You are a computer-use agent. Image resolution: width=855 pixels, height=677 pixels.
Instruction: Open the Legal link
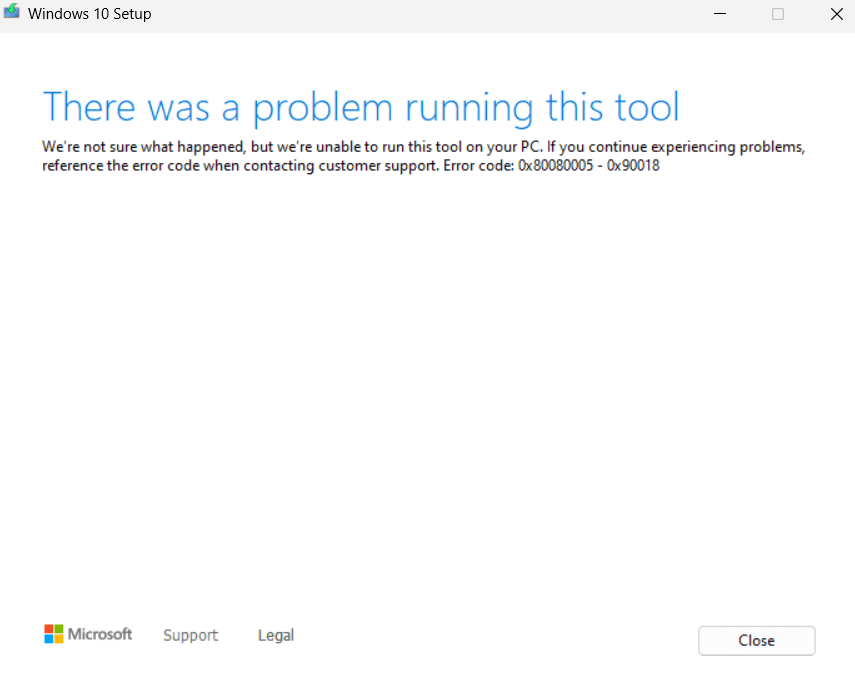pos(276,635)
